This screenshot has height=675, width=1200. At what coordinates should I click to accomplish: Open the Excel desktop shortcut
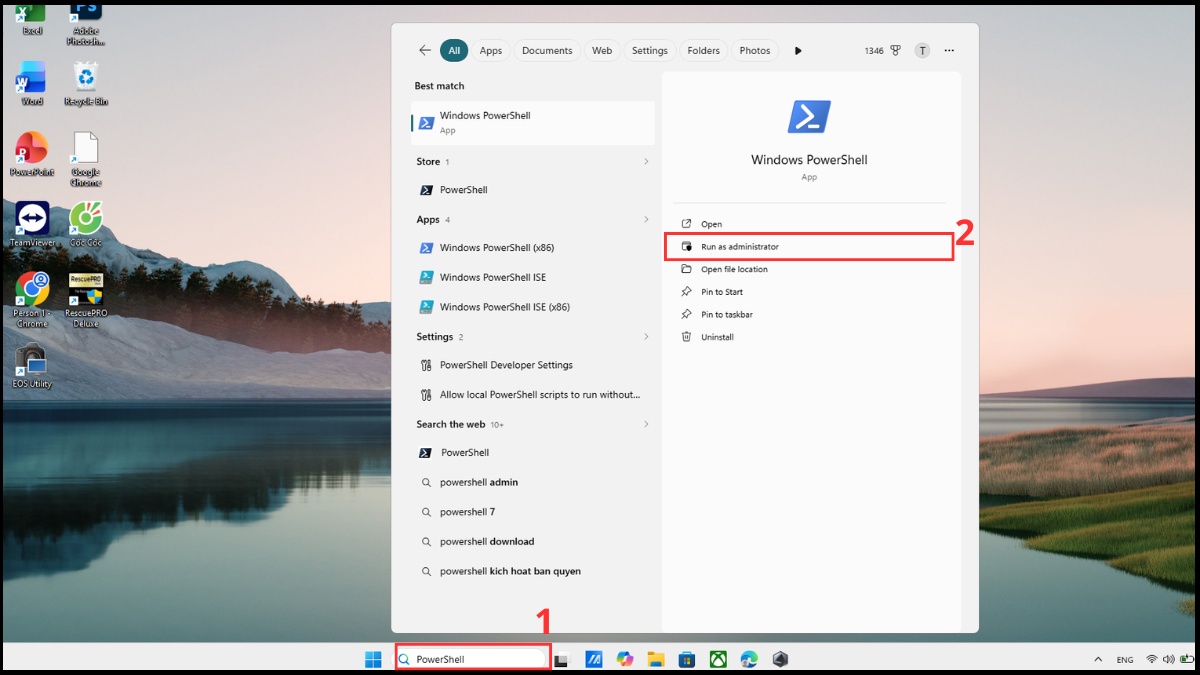[32, 17]
